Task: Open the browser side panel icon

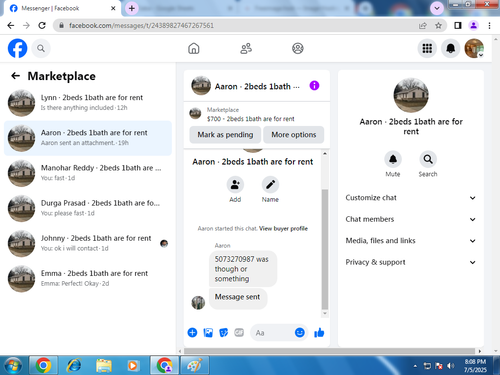Action: (458, 25)
